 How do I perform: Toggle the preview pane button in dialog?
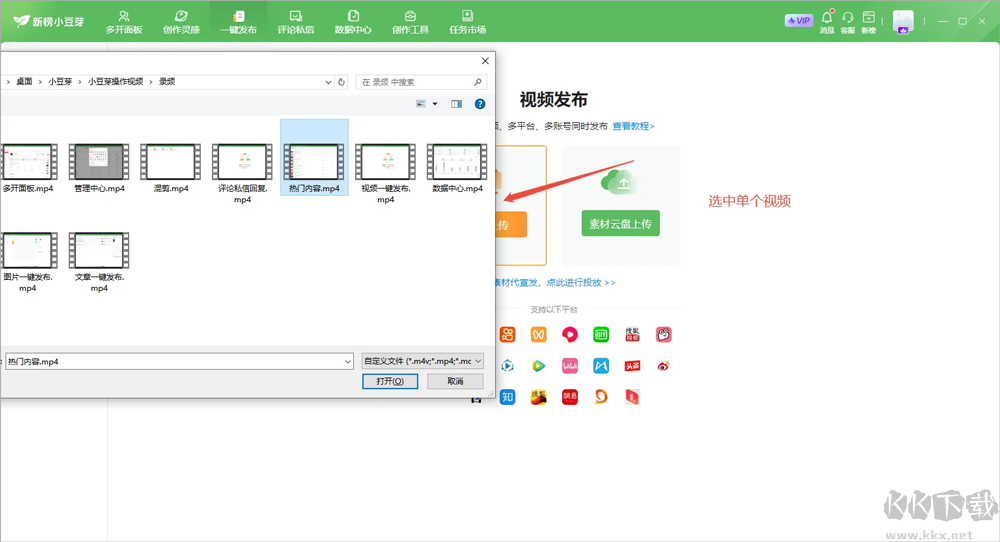click(x=456, y=104)
